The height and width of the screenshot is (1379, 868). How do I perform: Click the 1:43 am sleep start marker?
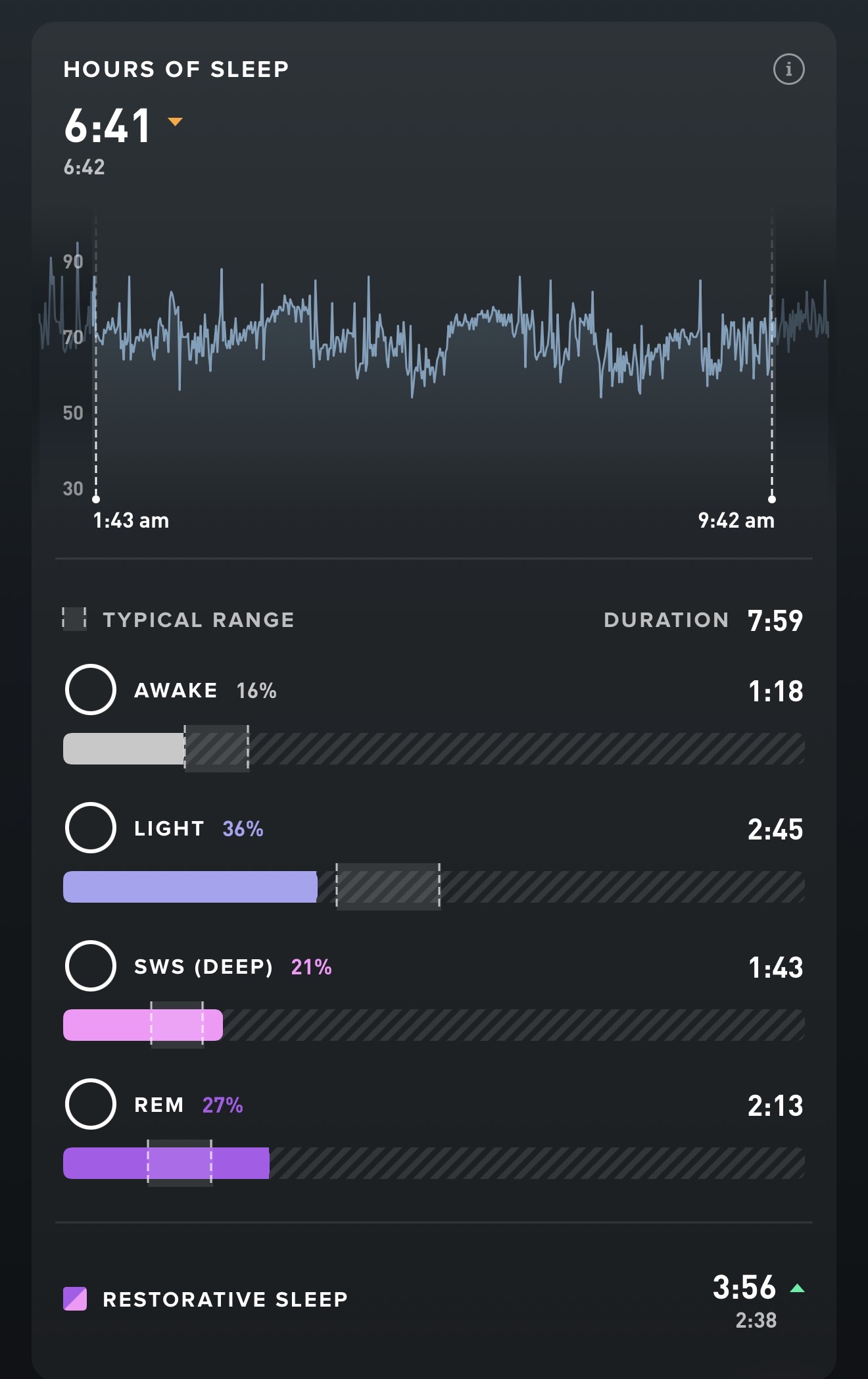click(96, 499)
